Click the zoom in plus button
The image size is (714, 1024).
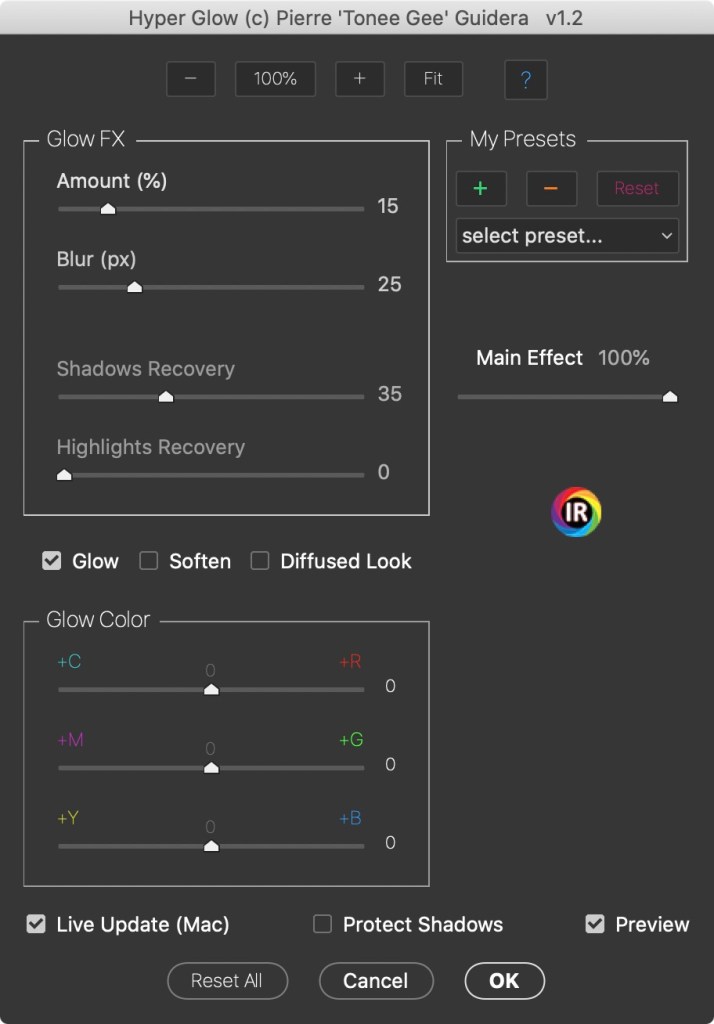[x=360, y=79]
